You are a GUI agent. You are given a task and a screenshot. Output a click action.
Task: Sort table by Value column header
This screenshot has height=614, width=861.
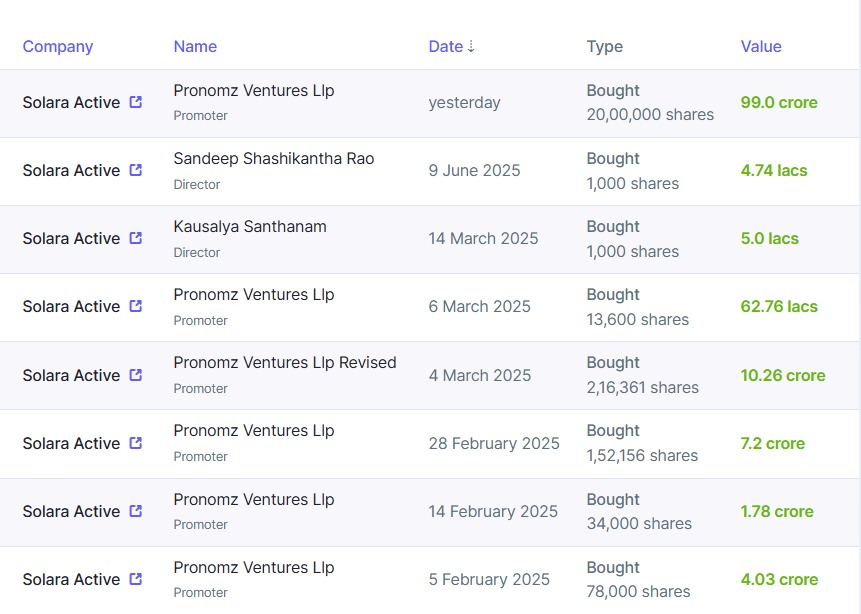tap(761, 47)
